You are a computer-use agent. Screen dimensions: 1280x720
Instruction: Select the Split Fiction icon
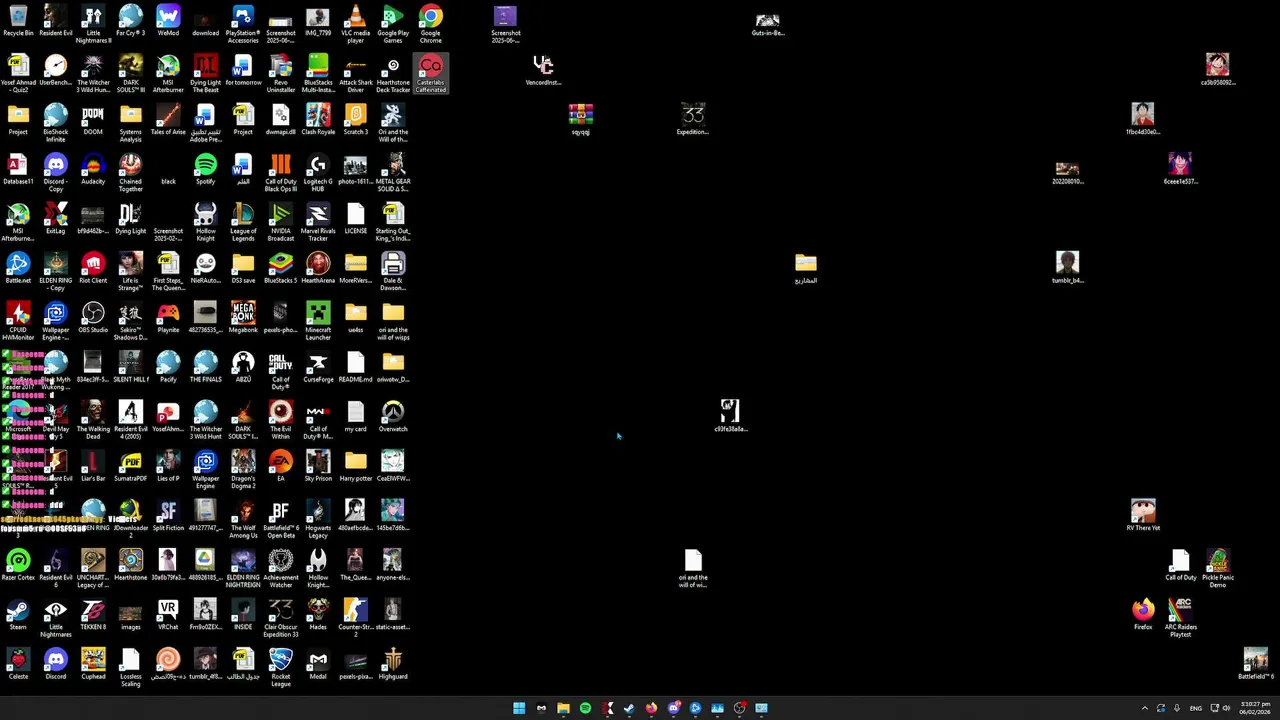168,514
